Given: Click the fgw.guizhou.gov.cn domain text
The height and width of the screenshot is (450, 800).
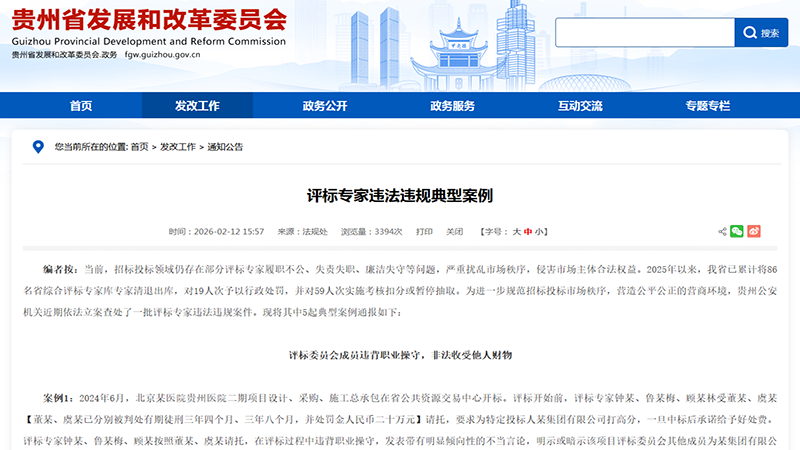Looking at the screenshot, I should pos(162,55).
